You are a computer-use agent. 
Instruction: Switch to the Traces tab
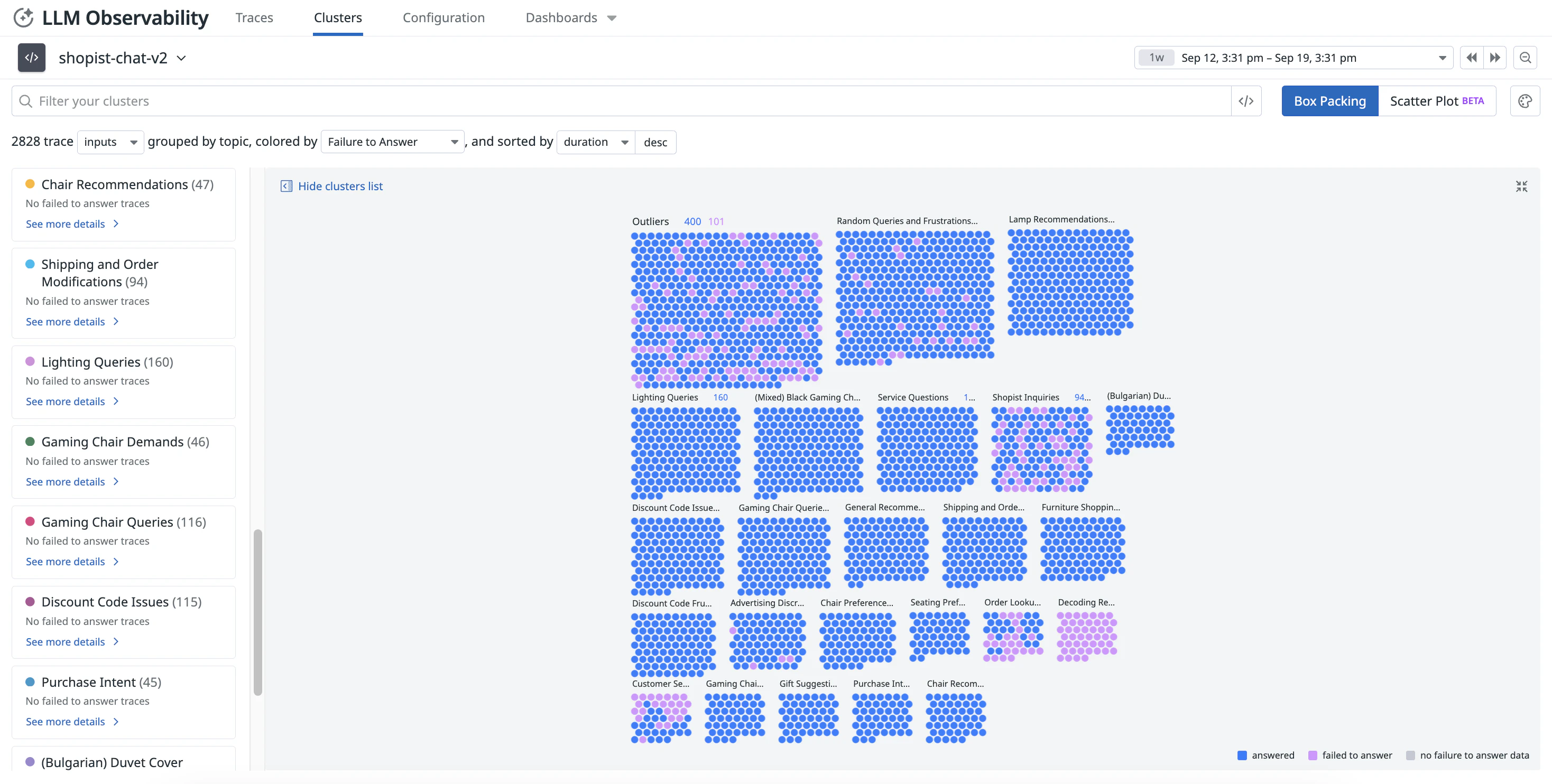[x=254, y=17]
